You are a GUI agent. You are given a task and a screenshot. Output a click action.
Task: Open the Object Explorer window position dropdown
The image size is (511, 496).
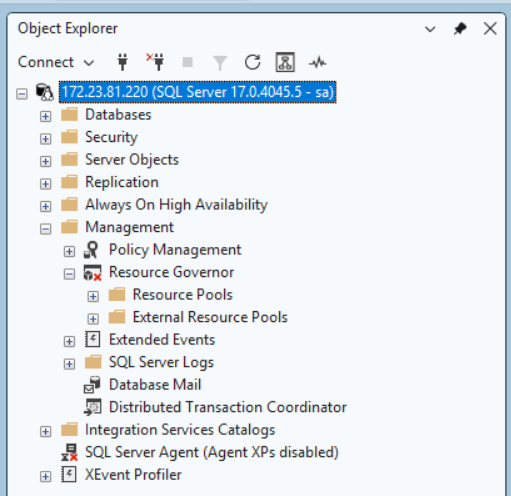(430, 29)
